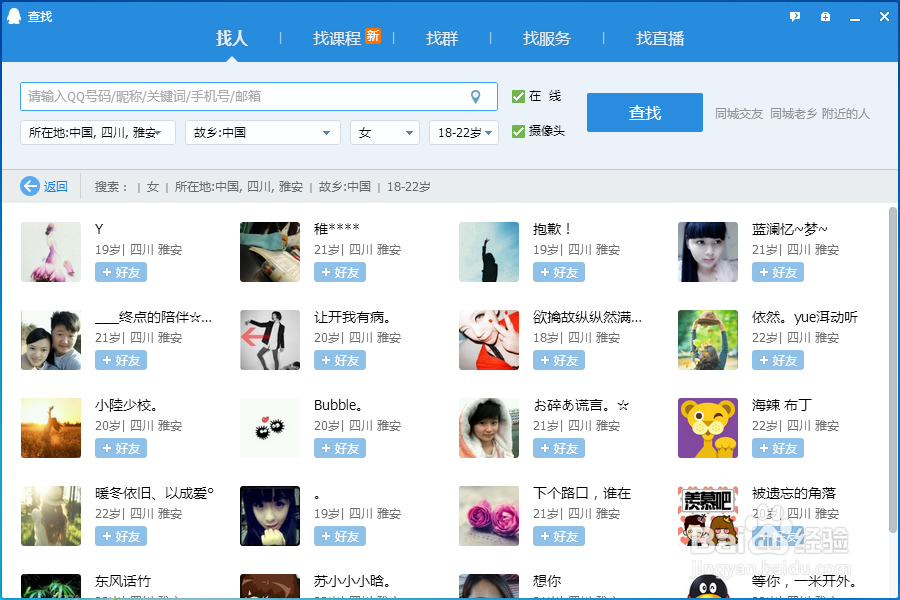This screenshot has height=600, width=900.
Task: Add 海辣 布丁 as friend
Action: point(778,448)
